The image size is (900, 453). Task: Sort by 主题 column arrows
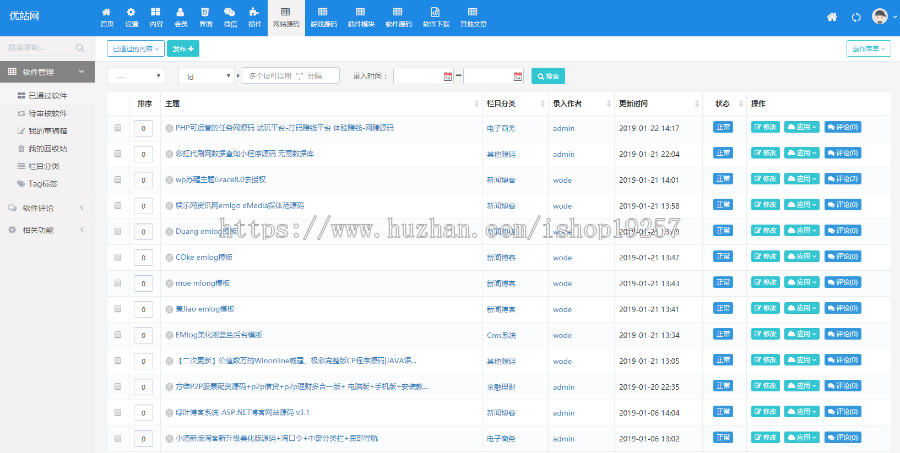tap(476, 104)
